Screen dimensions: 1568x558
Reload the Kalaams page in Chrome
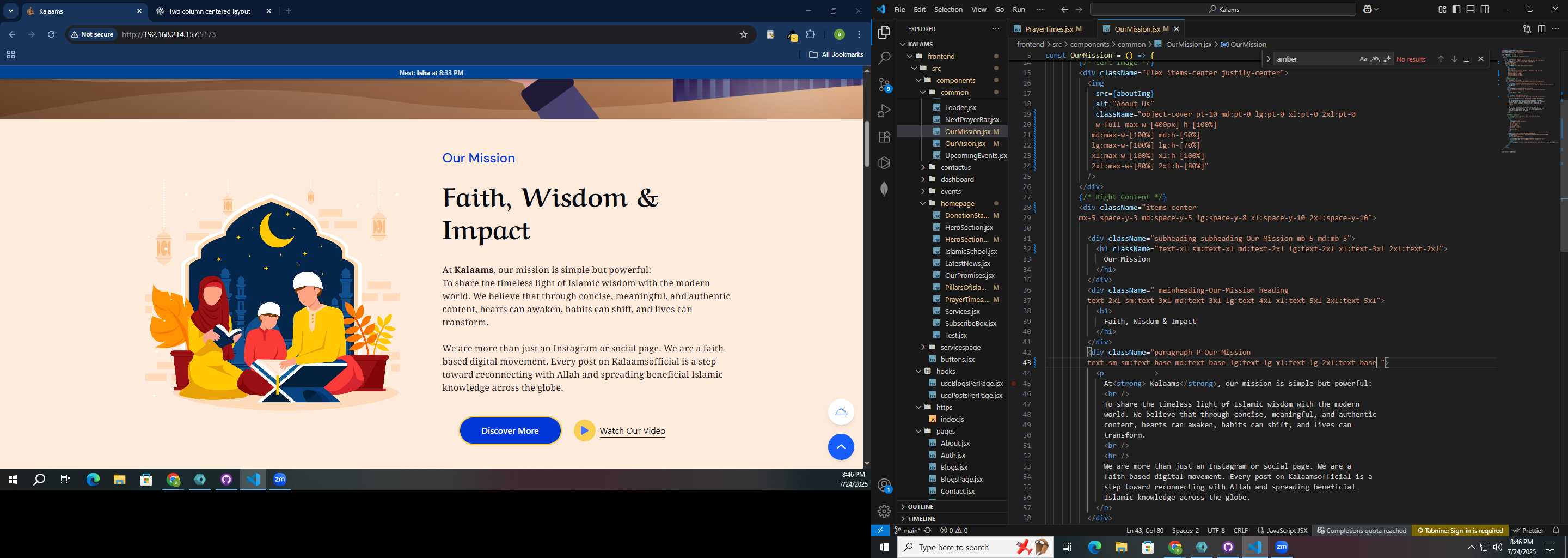(51, 34)
